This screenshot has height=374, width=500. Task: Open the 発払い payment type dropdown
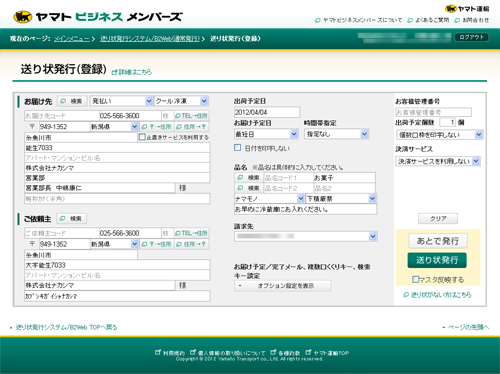121,101
